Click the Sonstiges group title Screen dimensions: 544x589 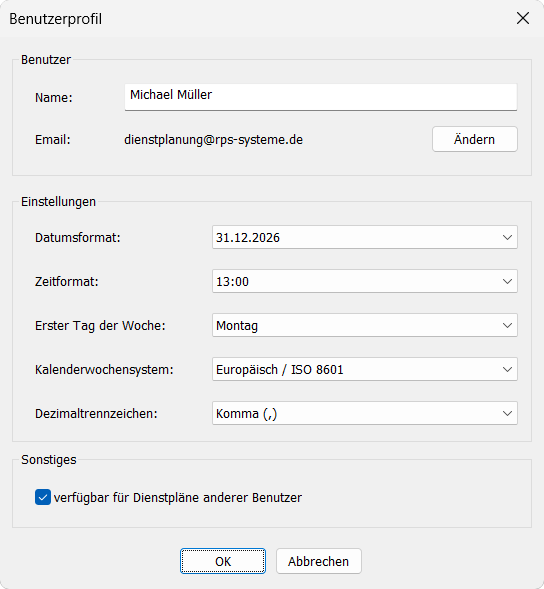(49, 460)
